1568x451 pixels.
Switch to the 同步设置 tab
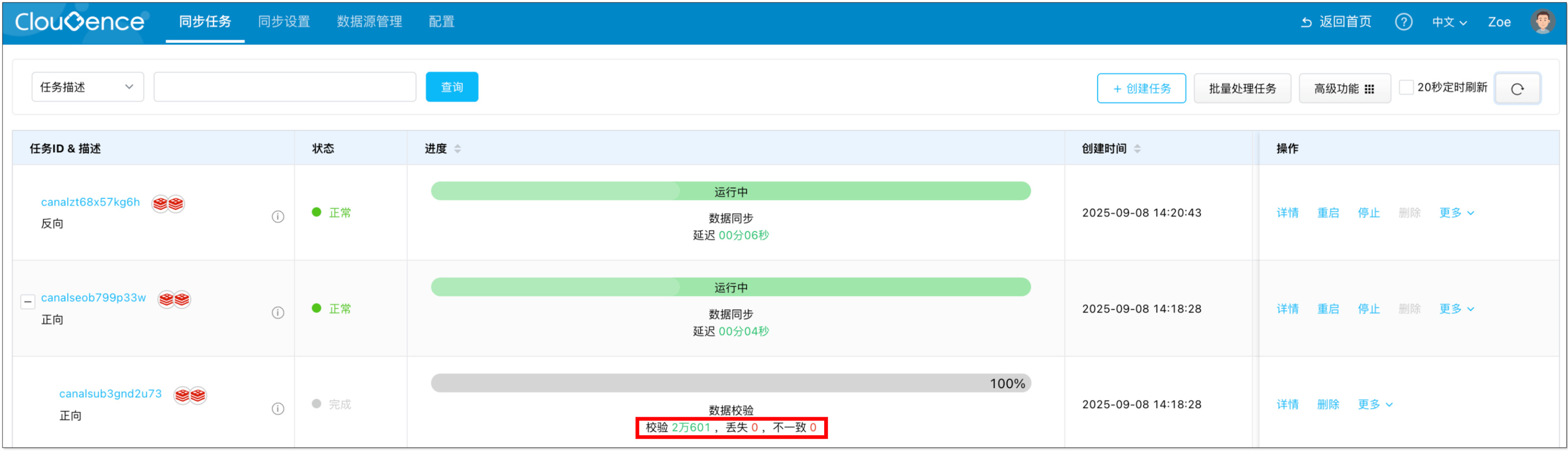(x=284, y=22)
